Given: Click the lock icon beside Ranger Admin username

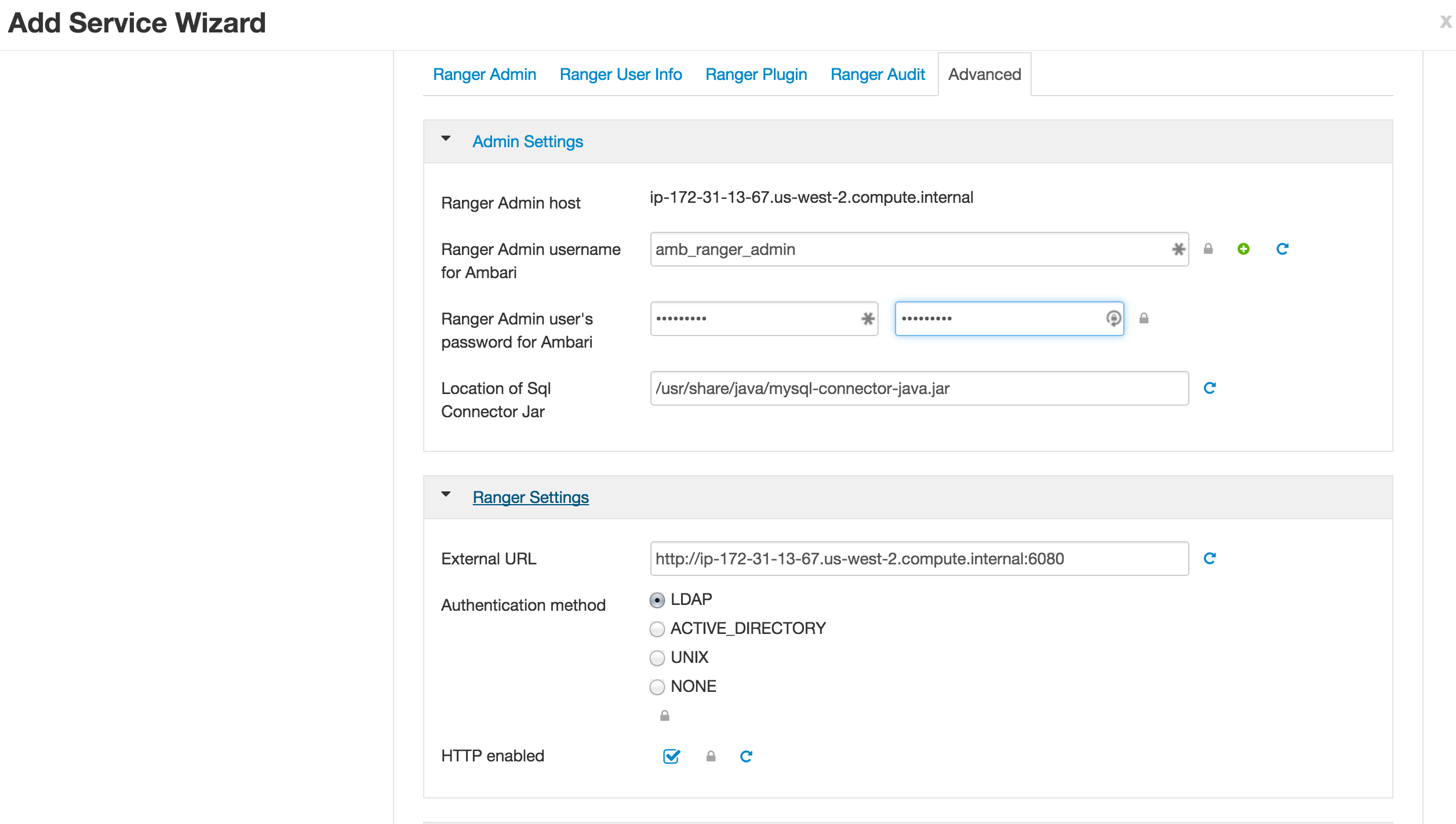Looking at the screenshot, I should (1208, 249).
